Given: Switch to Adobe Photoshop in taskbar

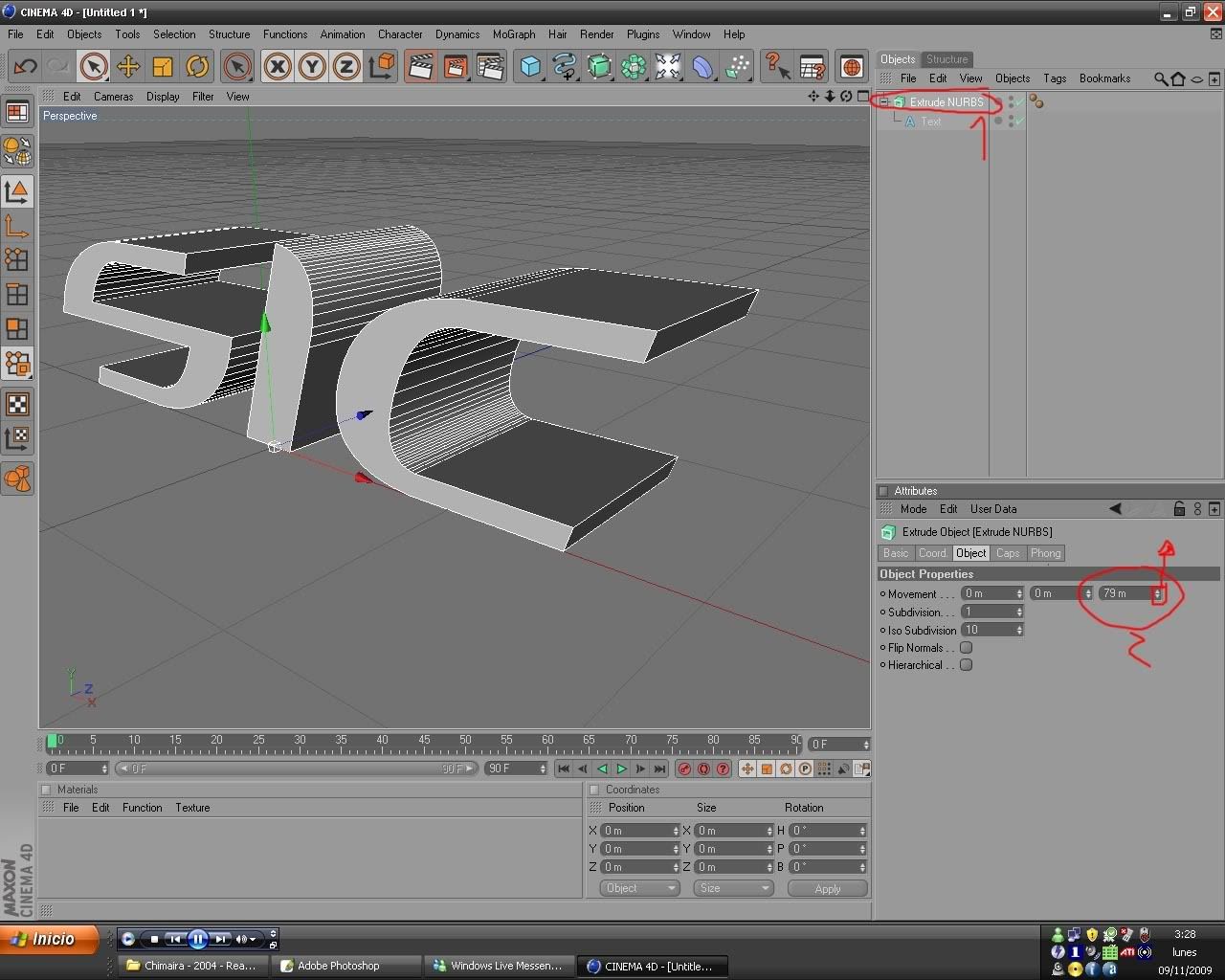Looking at the screenshot, I should pyautogui.click(x=346, y=966).
